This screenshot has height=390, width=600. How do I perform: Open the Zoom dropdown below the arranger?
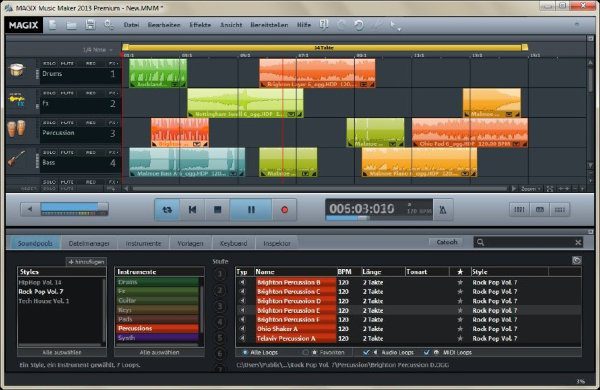531,189
